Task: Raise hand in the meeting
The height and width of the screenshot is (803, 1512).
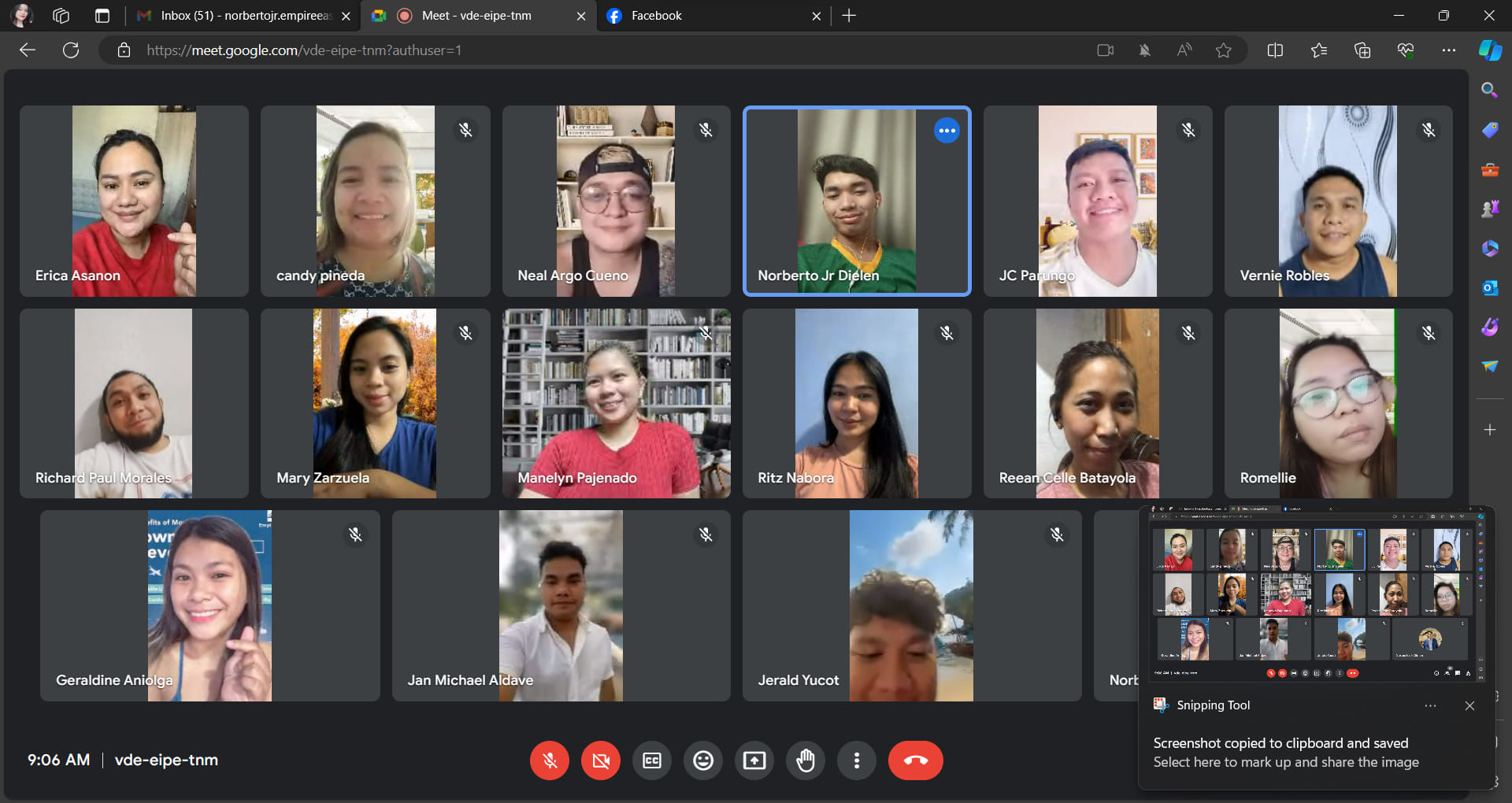Action: pos(806,760)
